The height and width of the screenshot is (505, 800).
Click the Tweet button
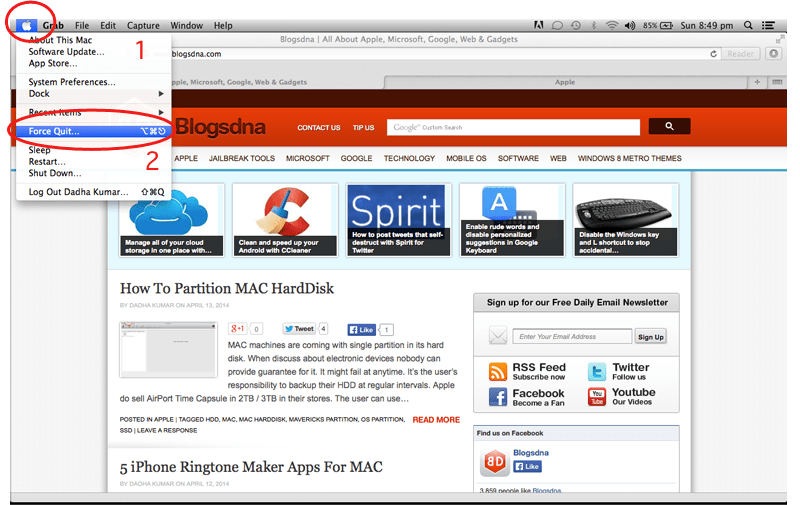click(299, 329)
